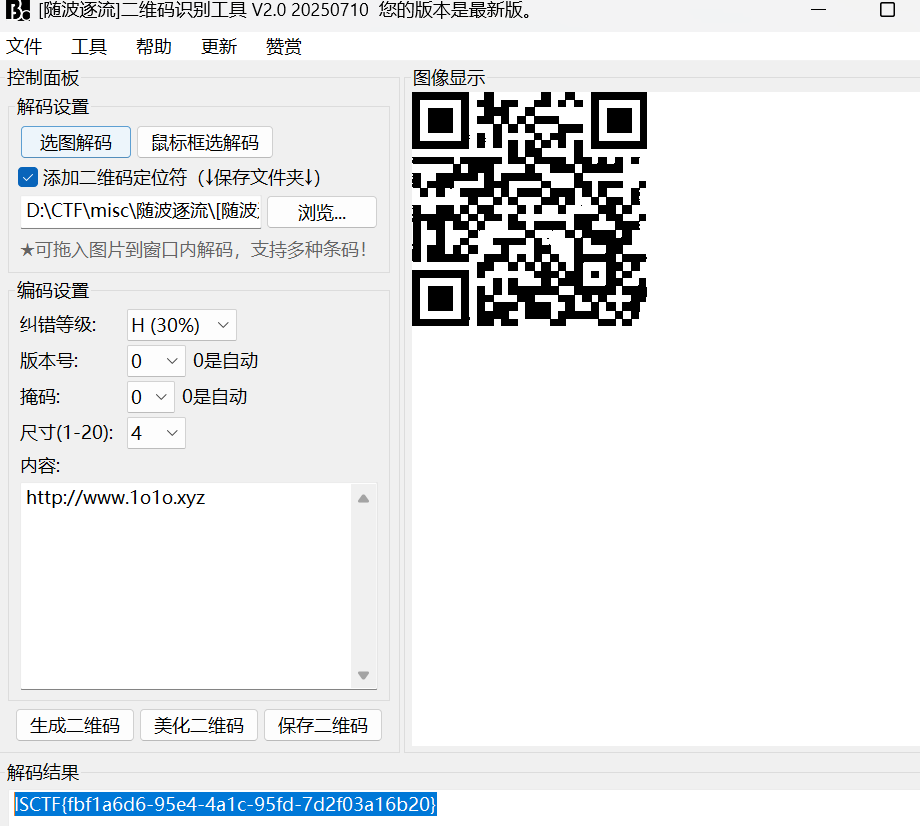The width and height of the screenshot is (920, 826).
Task: Click the scroll down arrow in content box
Action: coord(364,675)
